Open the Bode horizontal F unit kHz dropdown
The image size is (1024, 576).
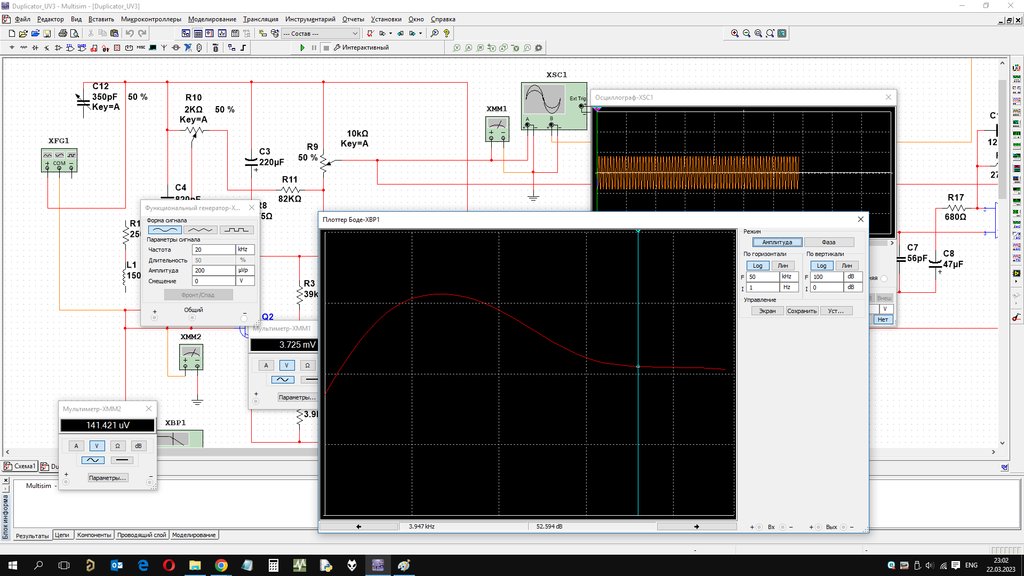point(789,277)
